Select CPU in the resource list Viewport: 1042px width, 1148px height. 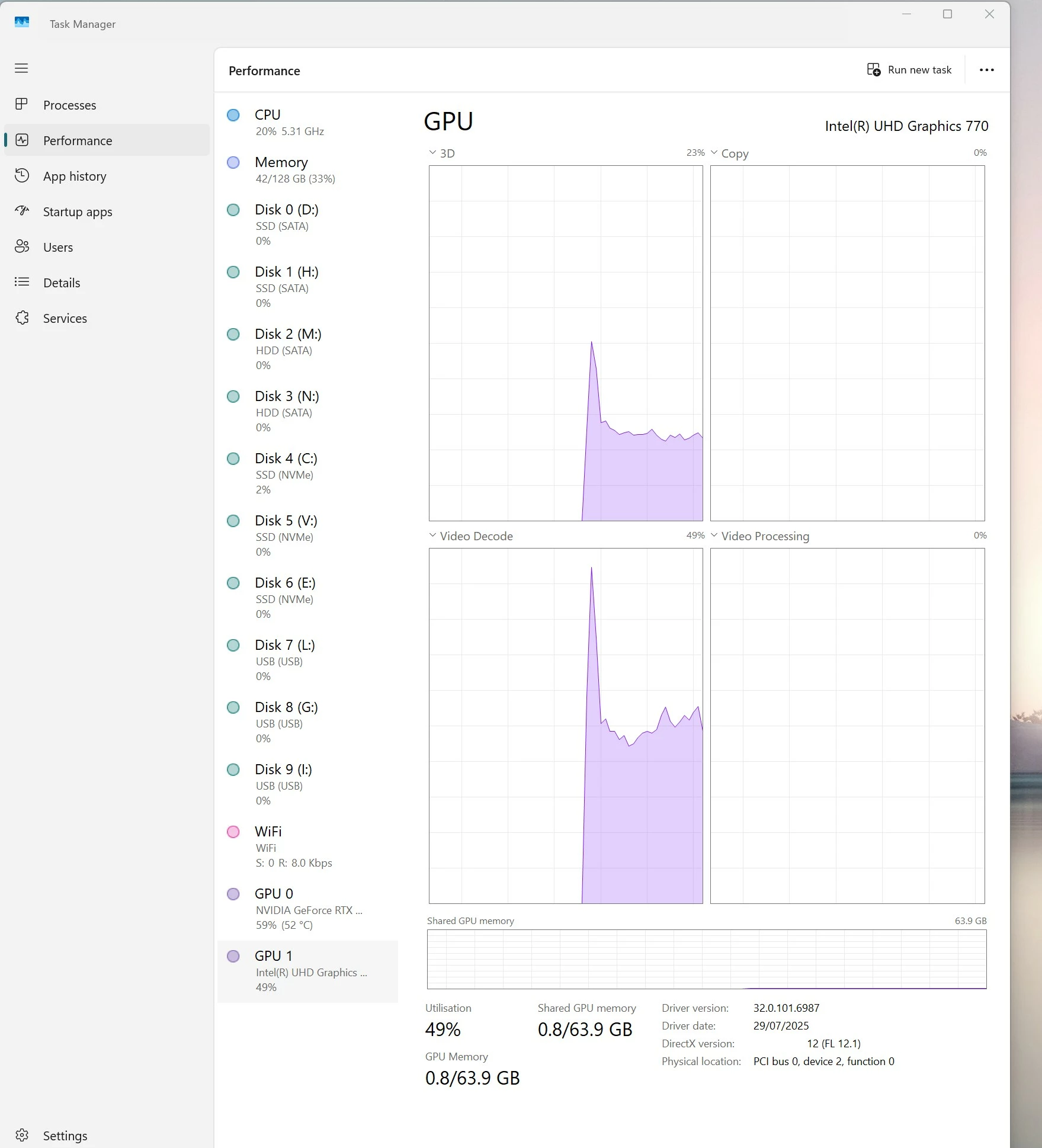pos(307,122)
